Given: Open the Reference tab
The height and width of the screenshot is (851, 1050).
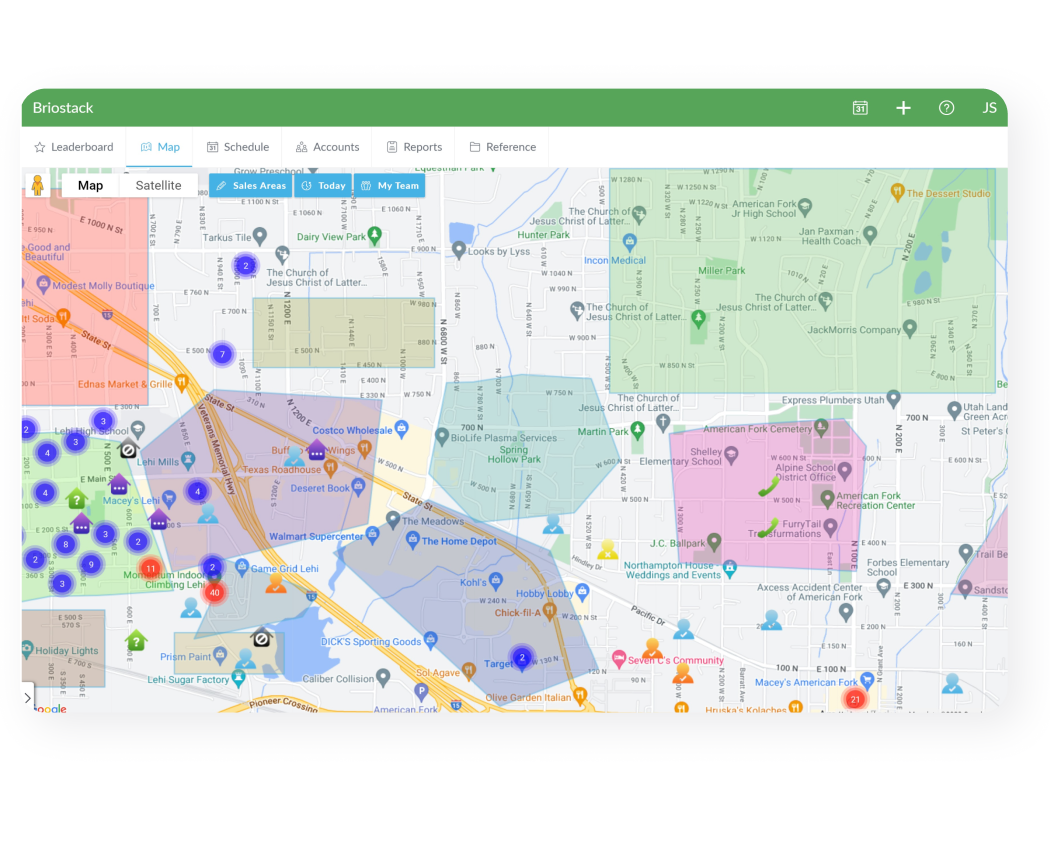Looking at the screenshot, I should point(502,147).
